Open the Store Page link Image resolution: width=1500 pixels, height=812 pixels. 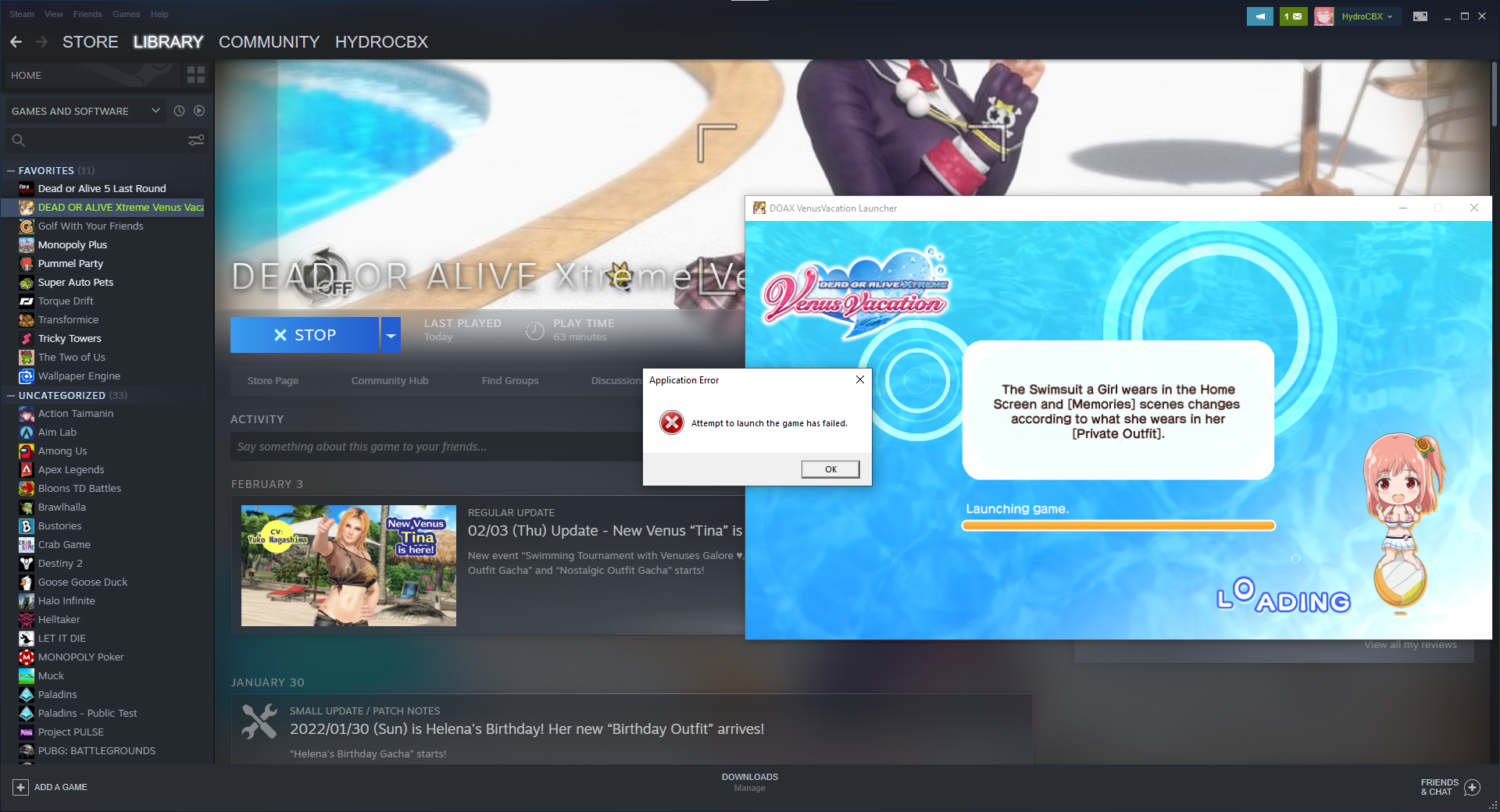point(273,381)
